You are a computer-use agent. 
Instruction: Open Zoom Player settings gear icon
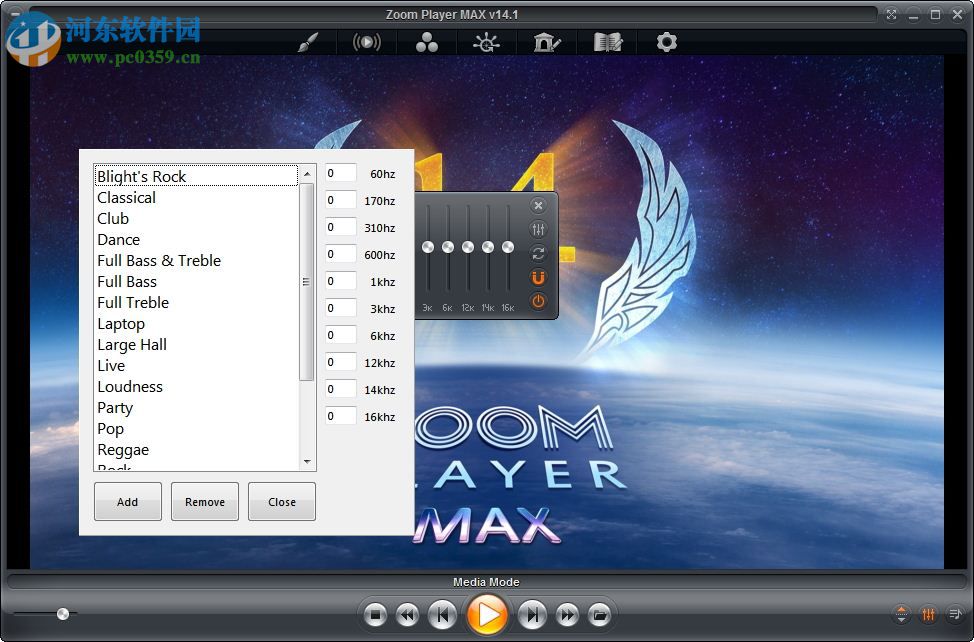[x=667, y=42]
